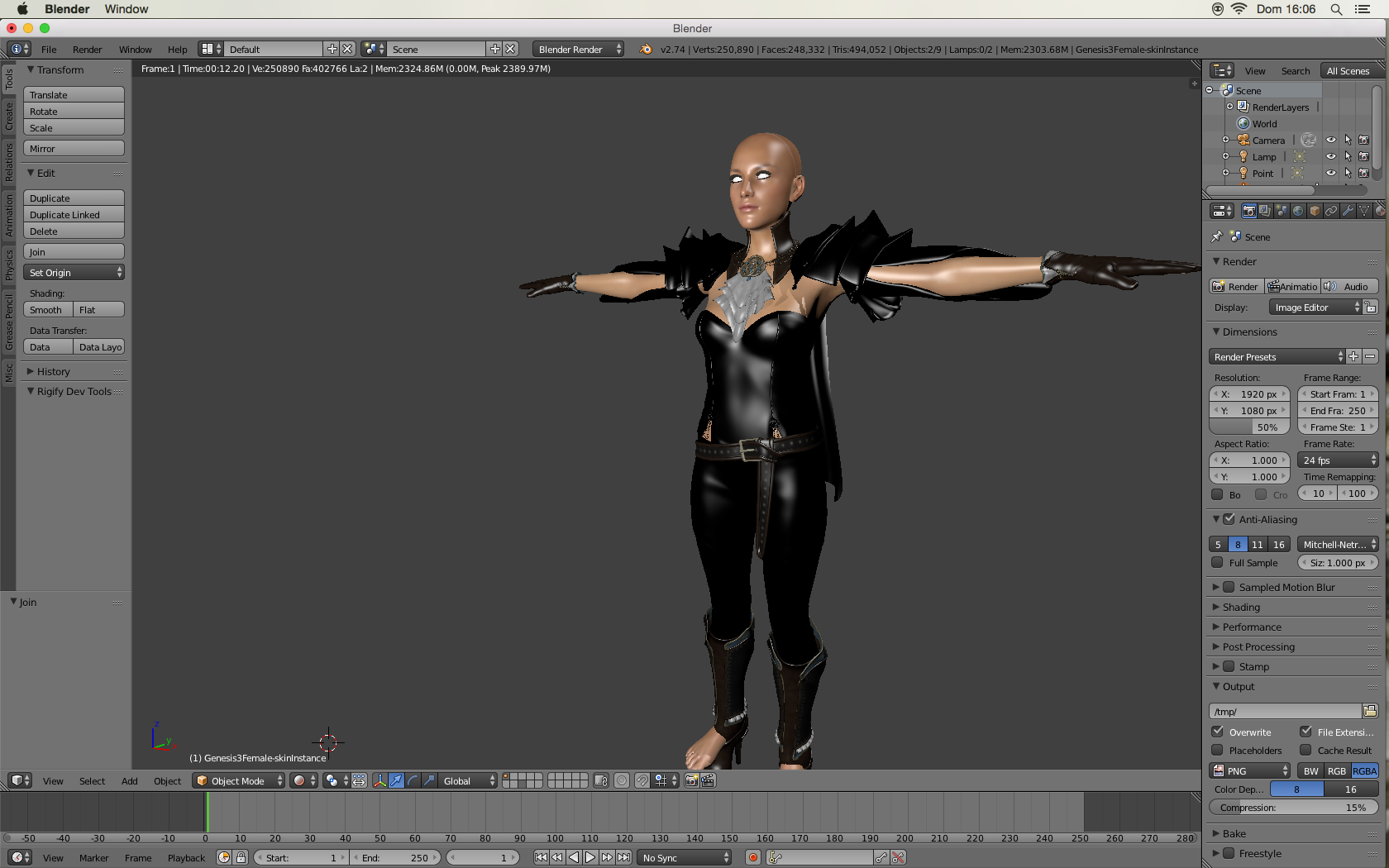Click the folder icon for output path
Screen dimensions: 1389x868
[x=1370, y=711]
